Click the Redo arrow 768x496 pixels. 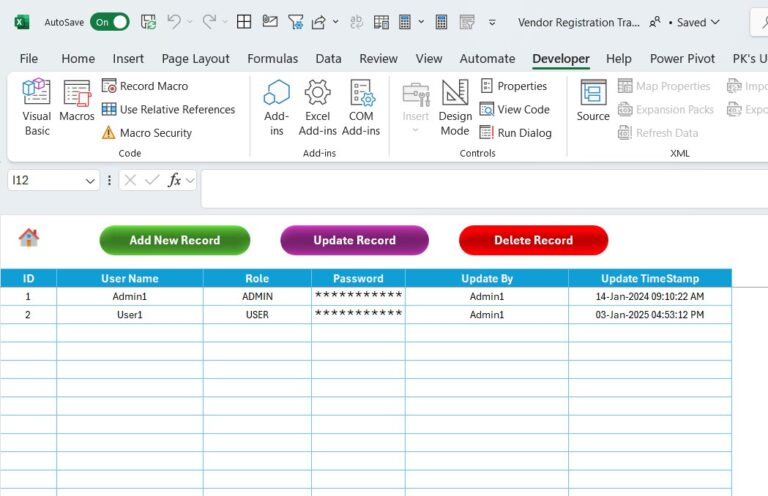(x=209, y=22)
